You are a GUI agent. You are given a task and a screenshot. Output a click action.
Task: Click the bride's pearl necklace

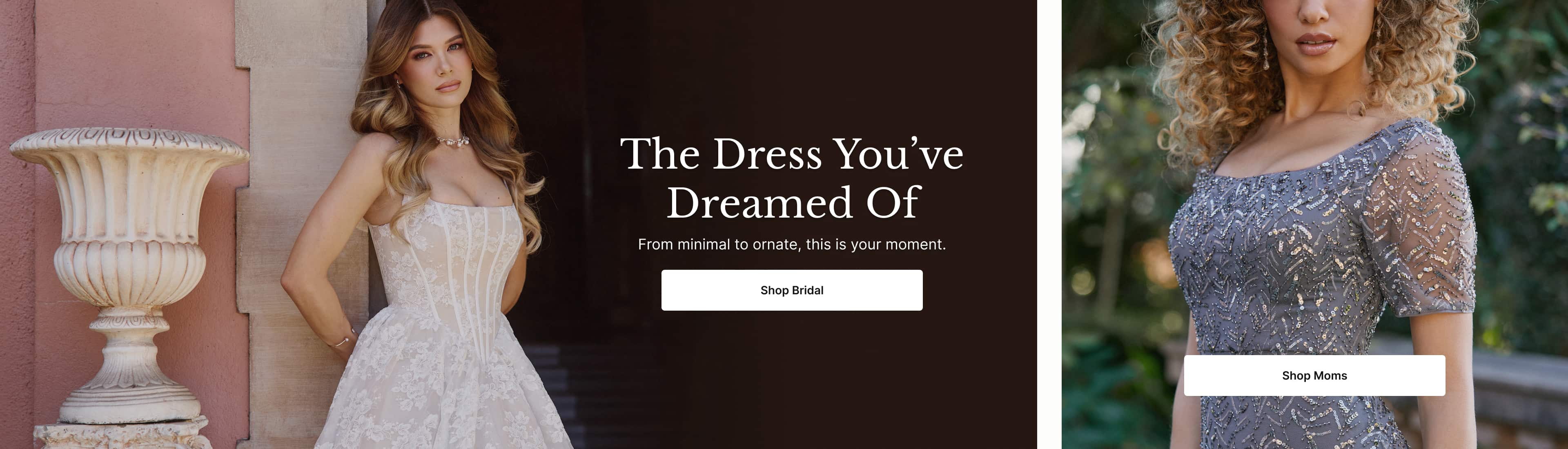(x=452, y=141)
